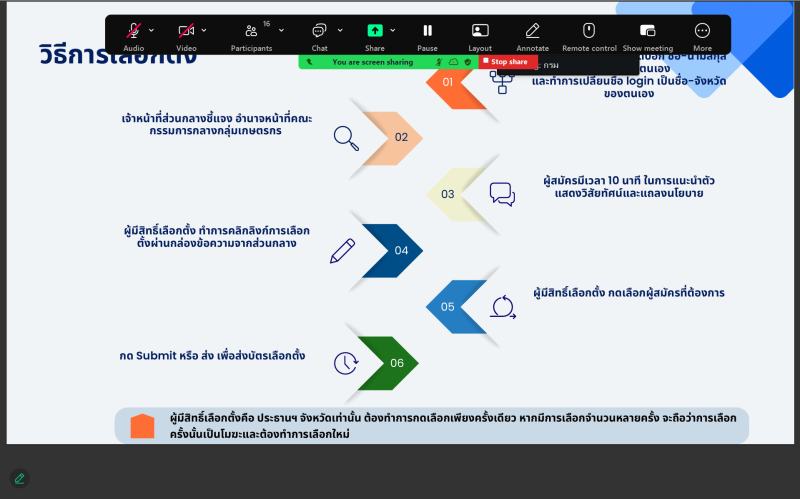Expand the Video options arrow
This screenshot has height=499, width=800.
[x=204, y=30]
